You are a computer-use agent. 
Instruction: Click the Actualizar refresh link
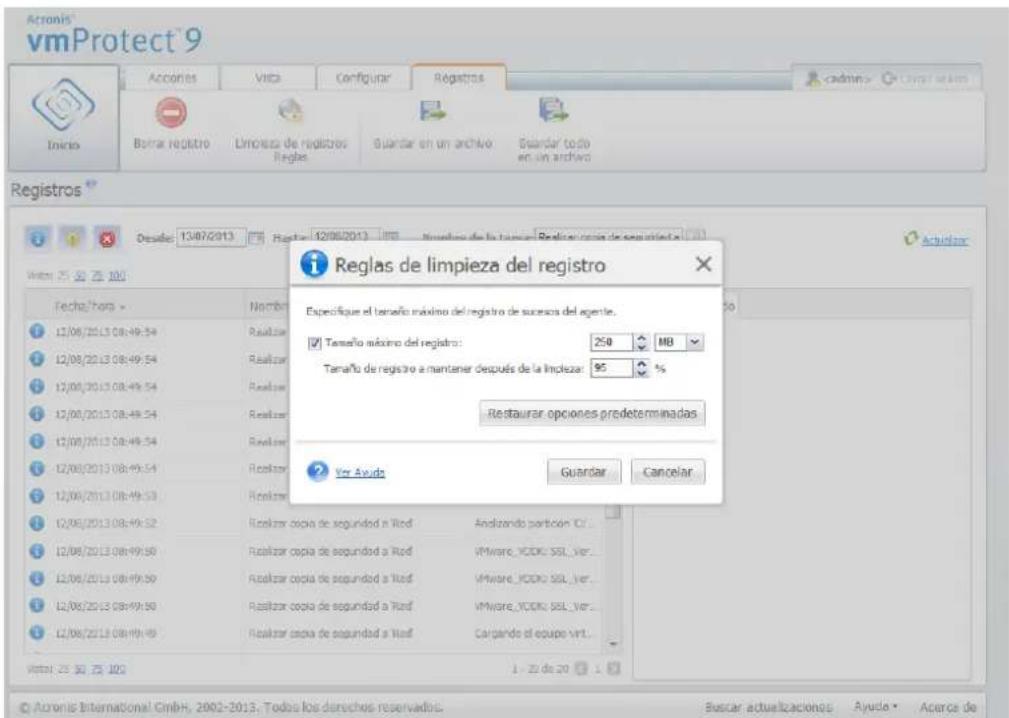pyautogui.click(x=944, y=240)
